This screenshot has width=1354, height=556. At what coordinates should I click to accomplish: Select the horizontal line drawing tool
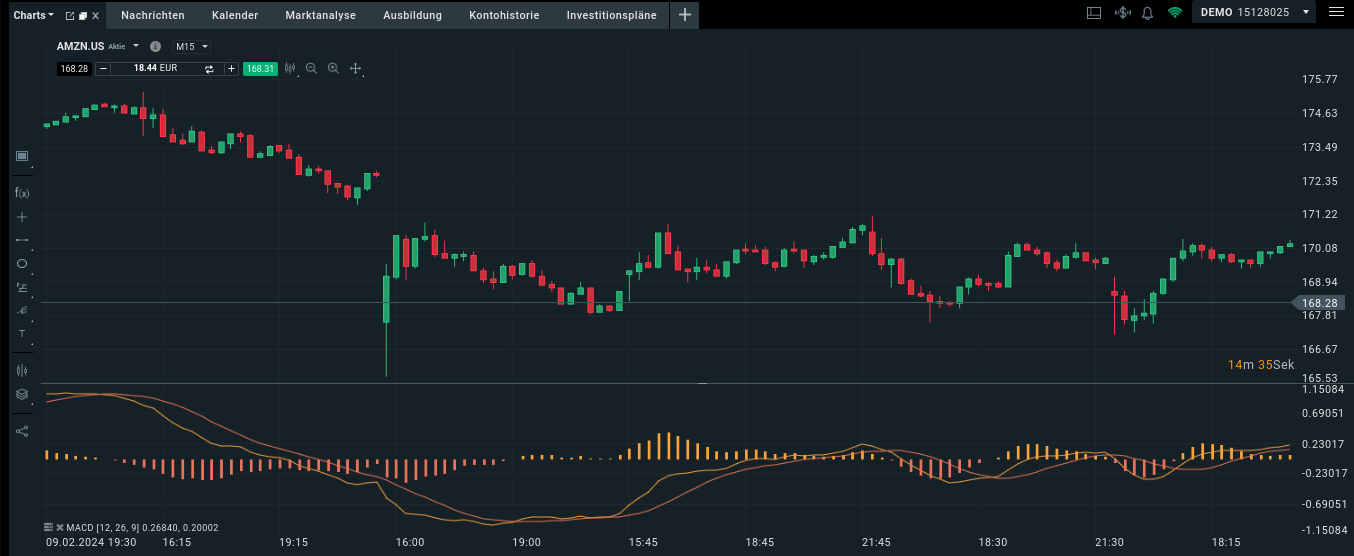22,241
